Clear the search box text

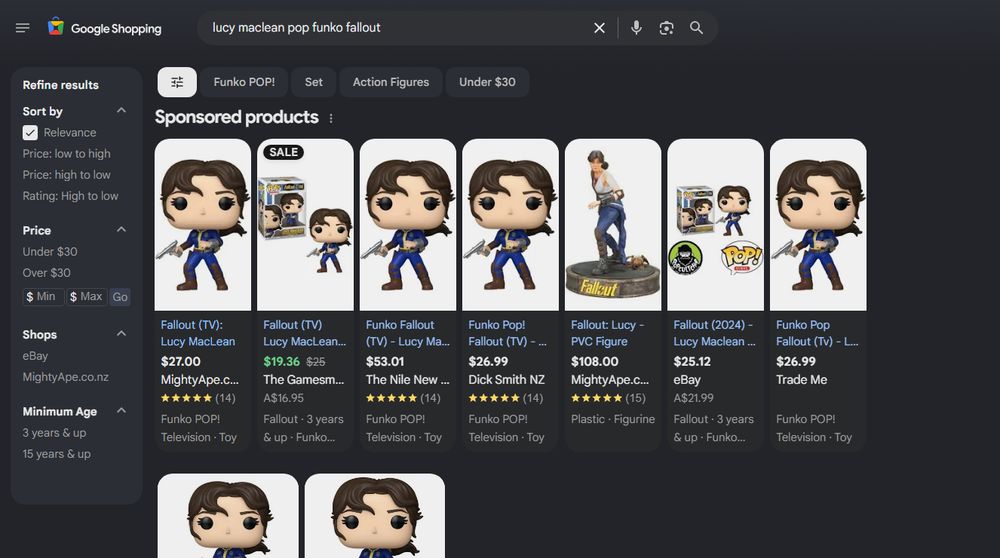pyautogui.click(x=599, y=28)
